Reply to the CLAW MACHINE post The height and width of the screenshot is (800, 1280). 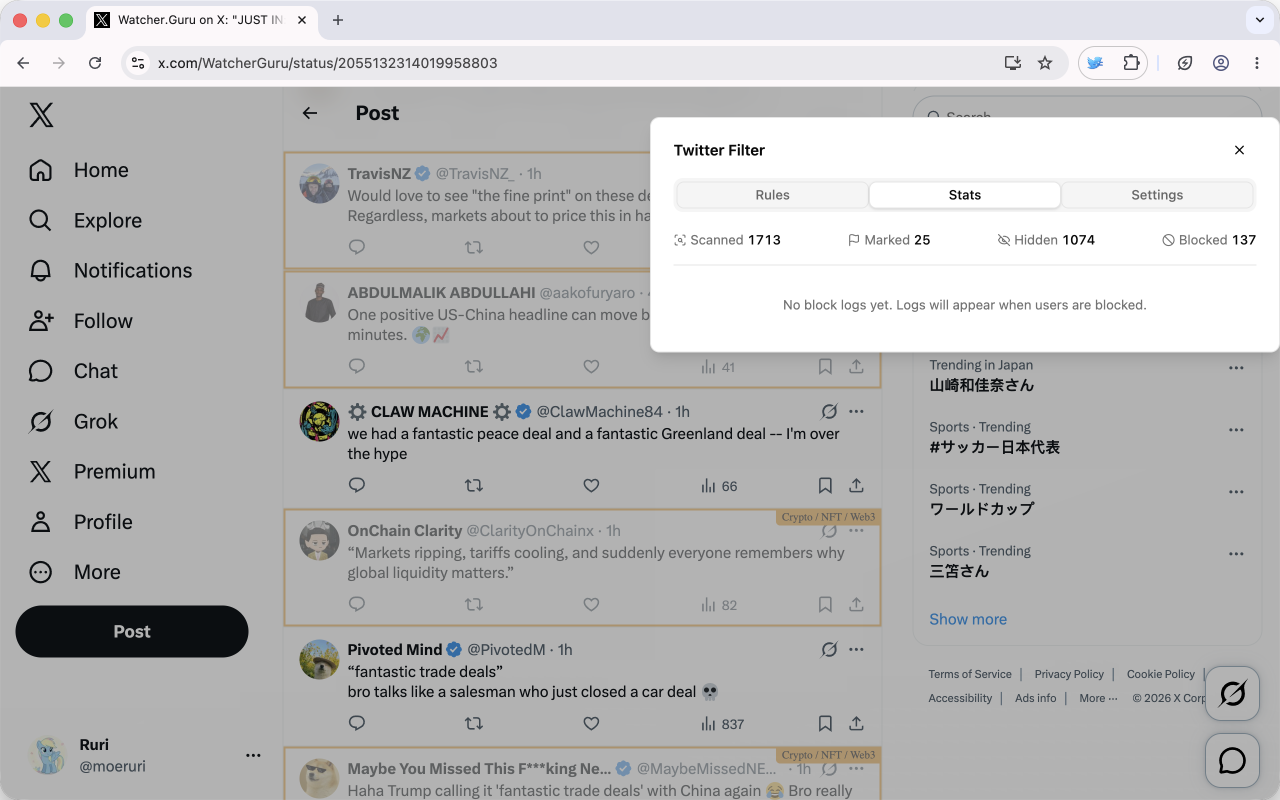(357, 485)
